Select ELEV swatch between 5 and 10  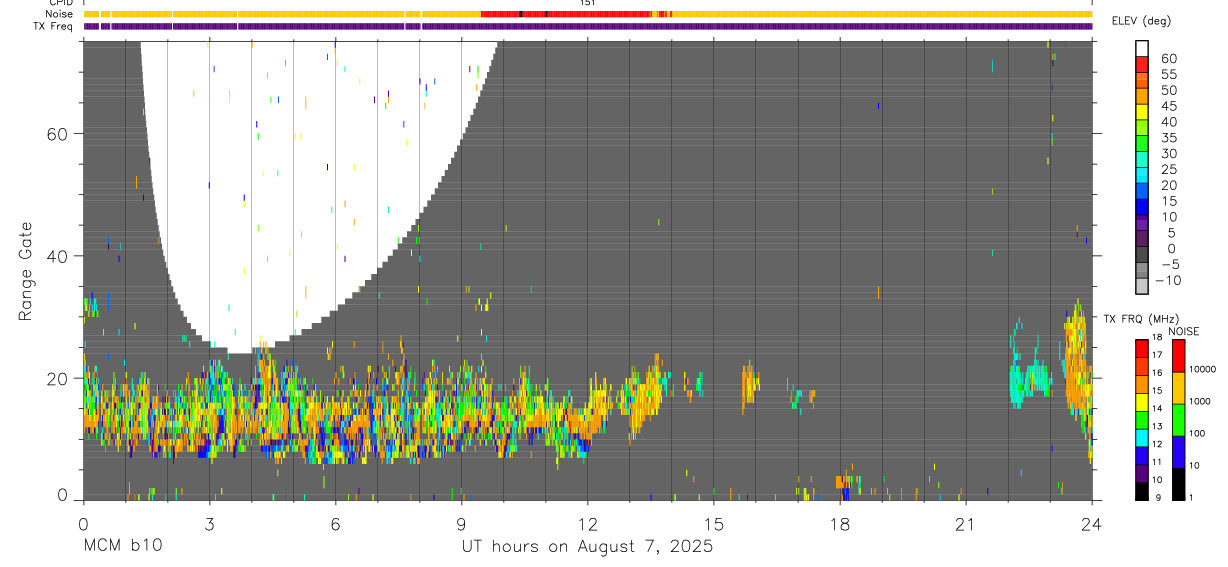click(1142, 223)
